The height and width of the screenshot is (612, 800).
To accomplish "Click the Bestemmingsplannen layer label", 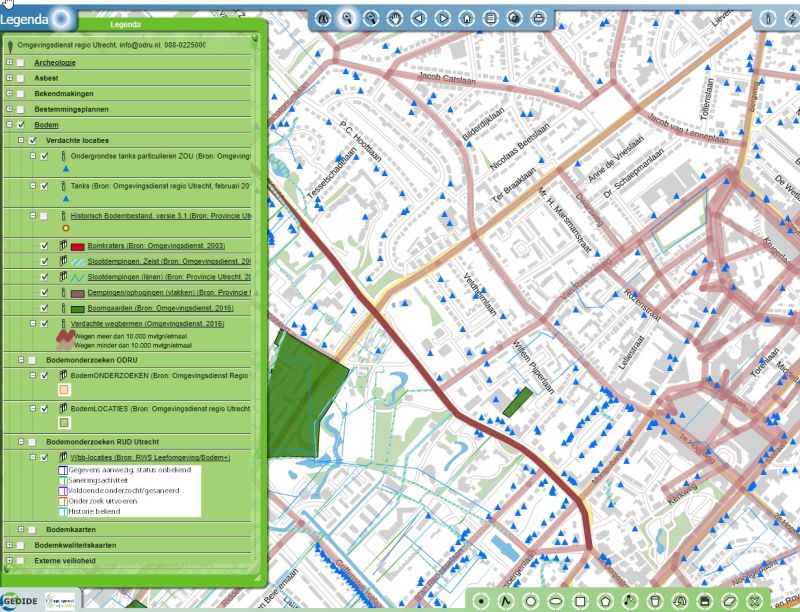I will pos(71,109).
